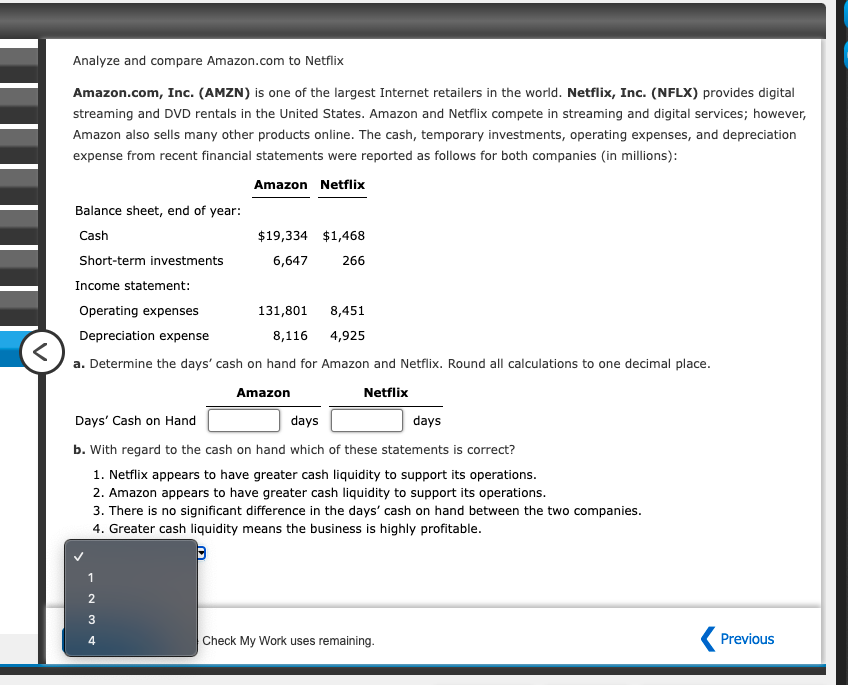Click the Netflix column header in data table
Viewport: 848px width, 685px height.
point(342,185)
